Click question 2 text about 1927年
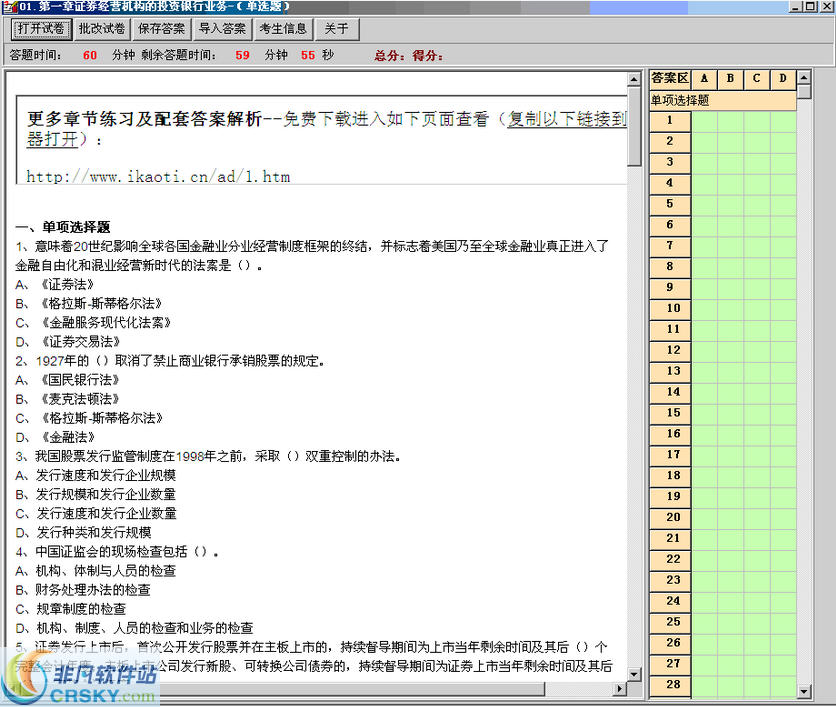 click(170, 361)
